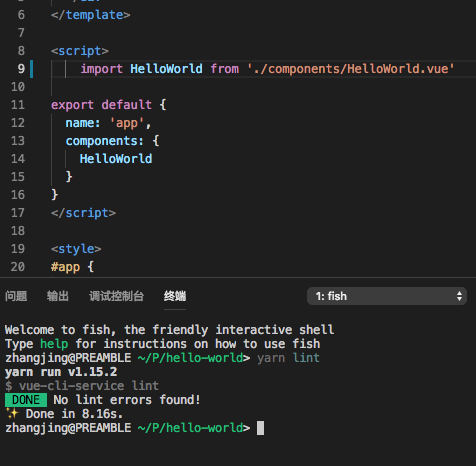476x466 pixels.
Task: Click the style tag on line 19
Action: pyautogui.click(x=76, y=249)
